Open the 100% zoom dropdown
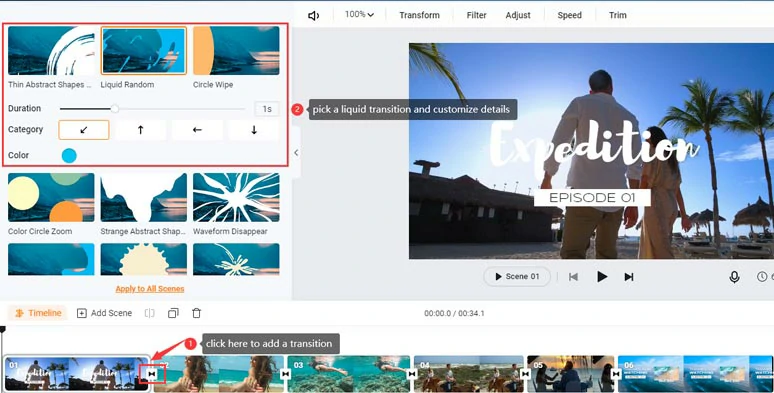Image resolution: width=774 pixels, height=393 pixels. 359,15
